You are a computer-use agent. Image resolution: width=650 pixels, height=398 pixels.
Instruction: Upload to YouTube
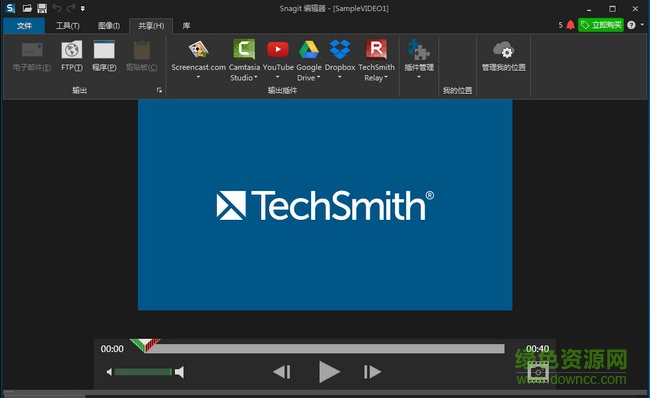[x=278, y=56]
